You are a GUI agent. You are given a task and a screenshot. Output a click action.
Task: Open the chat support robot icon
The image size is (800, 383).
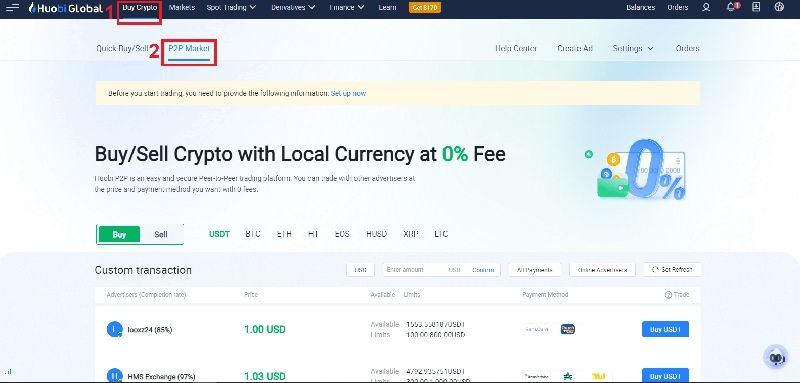[776, 358]
